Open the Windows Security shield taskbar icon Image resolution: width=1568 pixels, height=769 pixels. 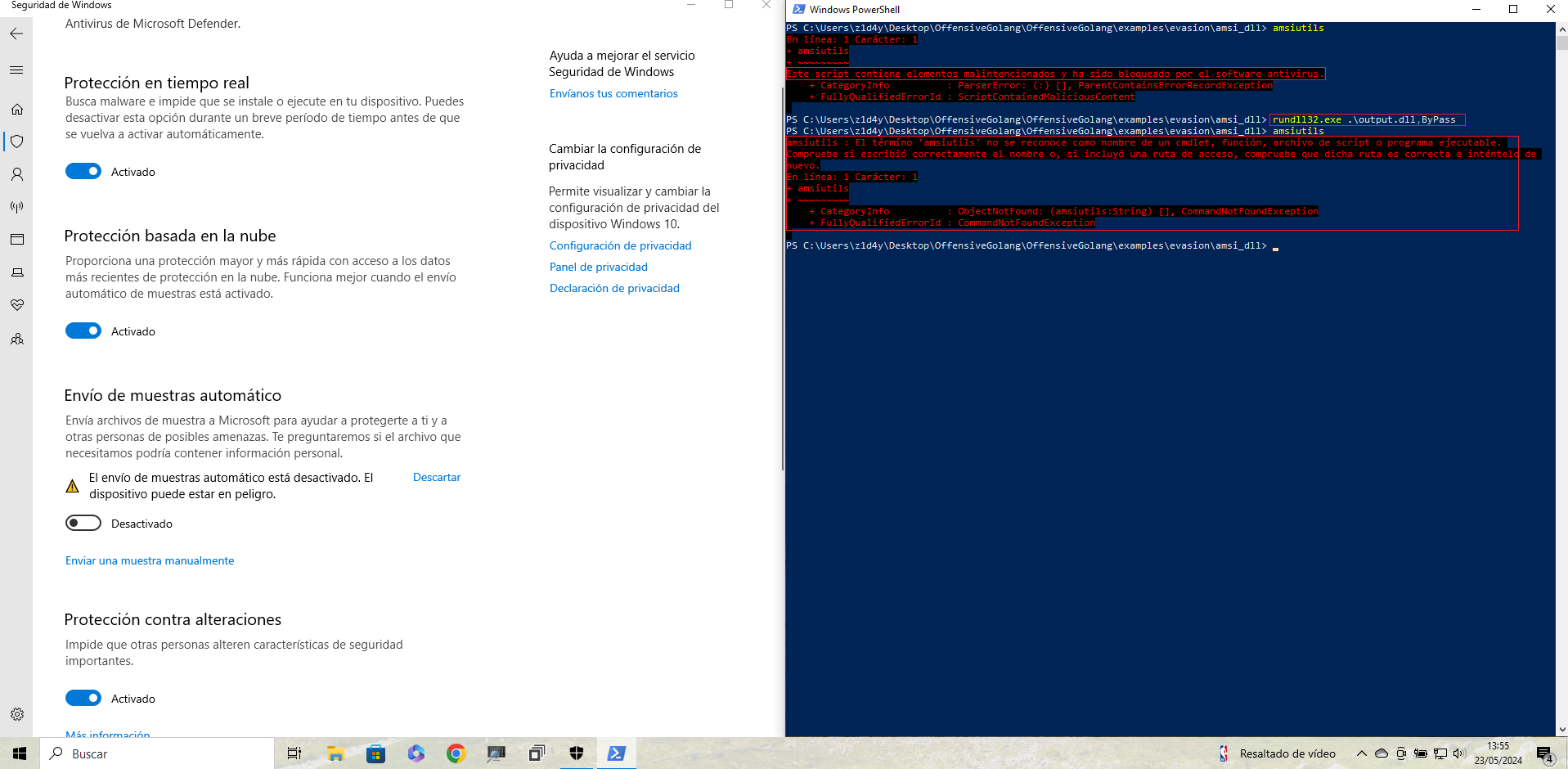click(577, 753)
